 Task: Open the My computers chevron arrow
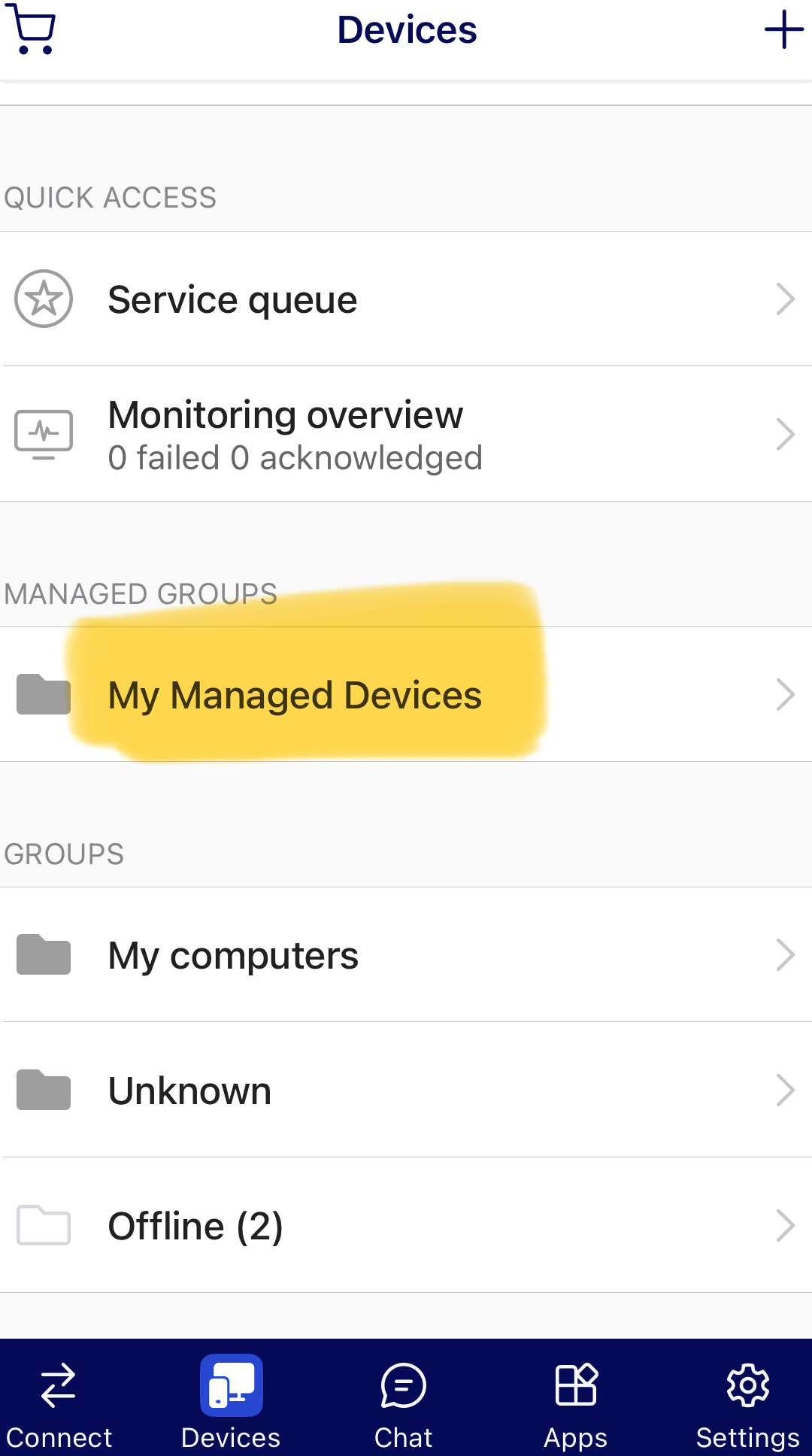click(785, 954)
